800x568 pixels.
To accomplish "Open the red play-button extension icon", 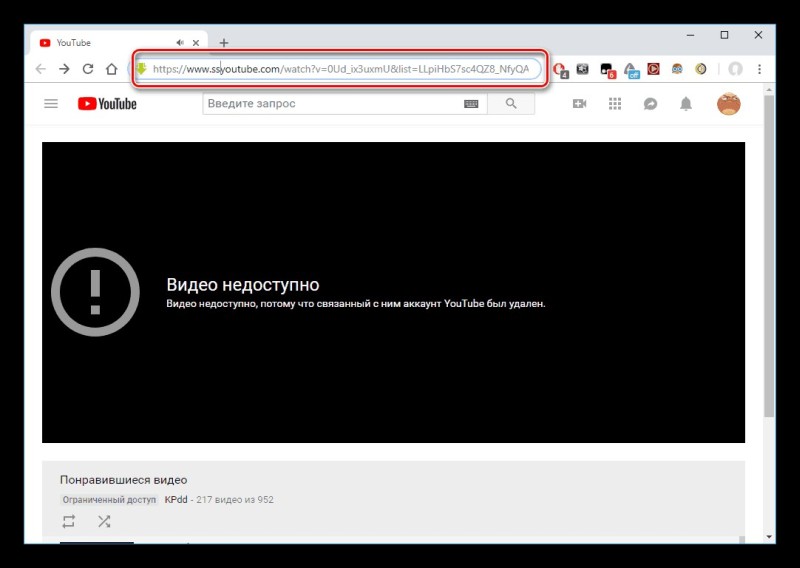I will click(x=653, y=69).
